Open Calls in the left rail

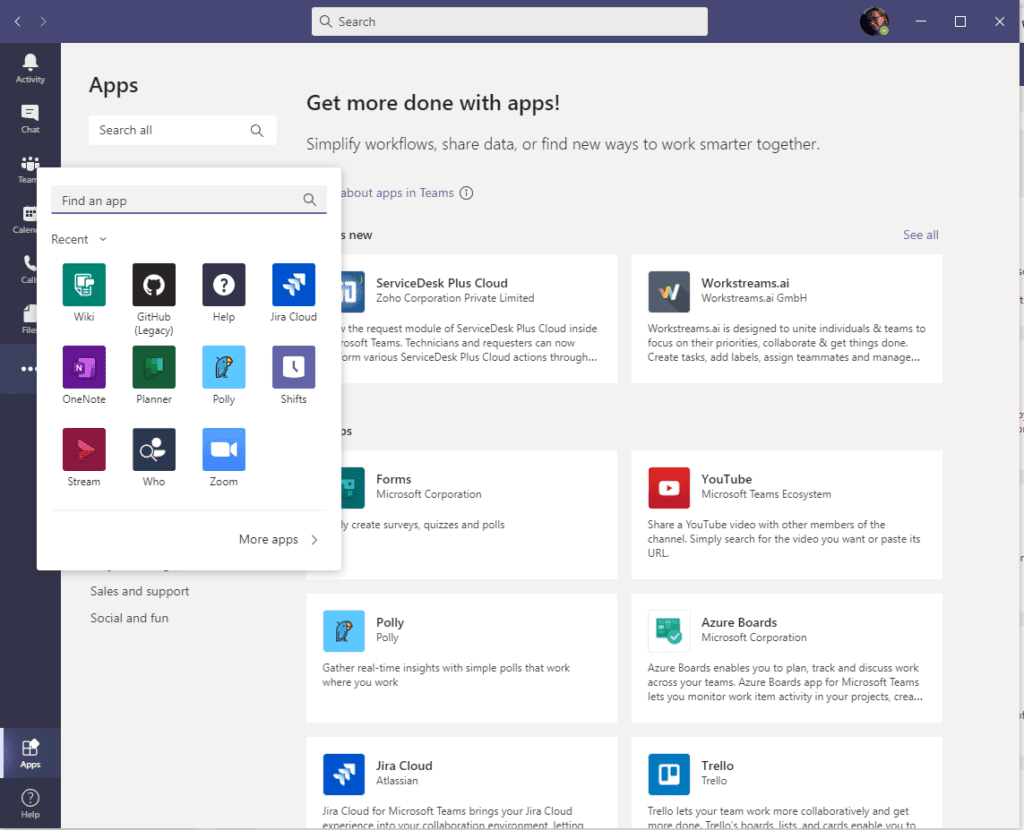pos(30,269)
